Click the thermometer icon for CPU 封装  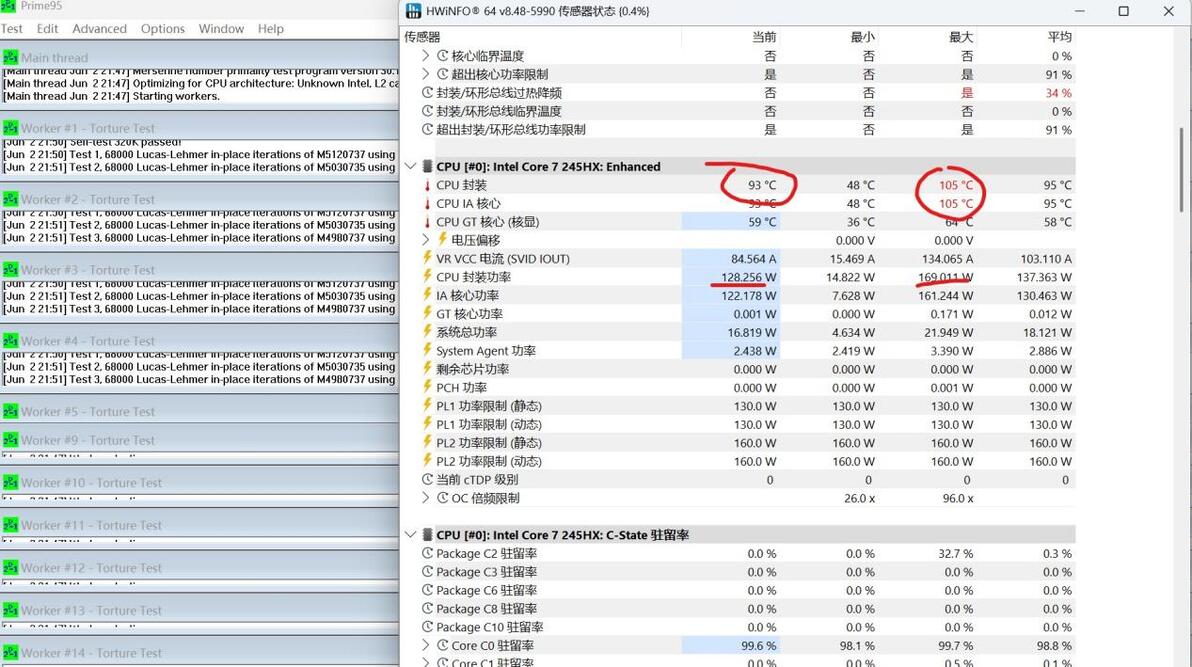pyautogui.click(x=427, y=186)
